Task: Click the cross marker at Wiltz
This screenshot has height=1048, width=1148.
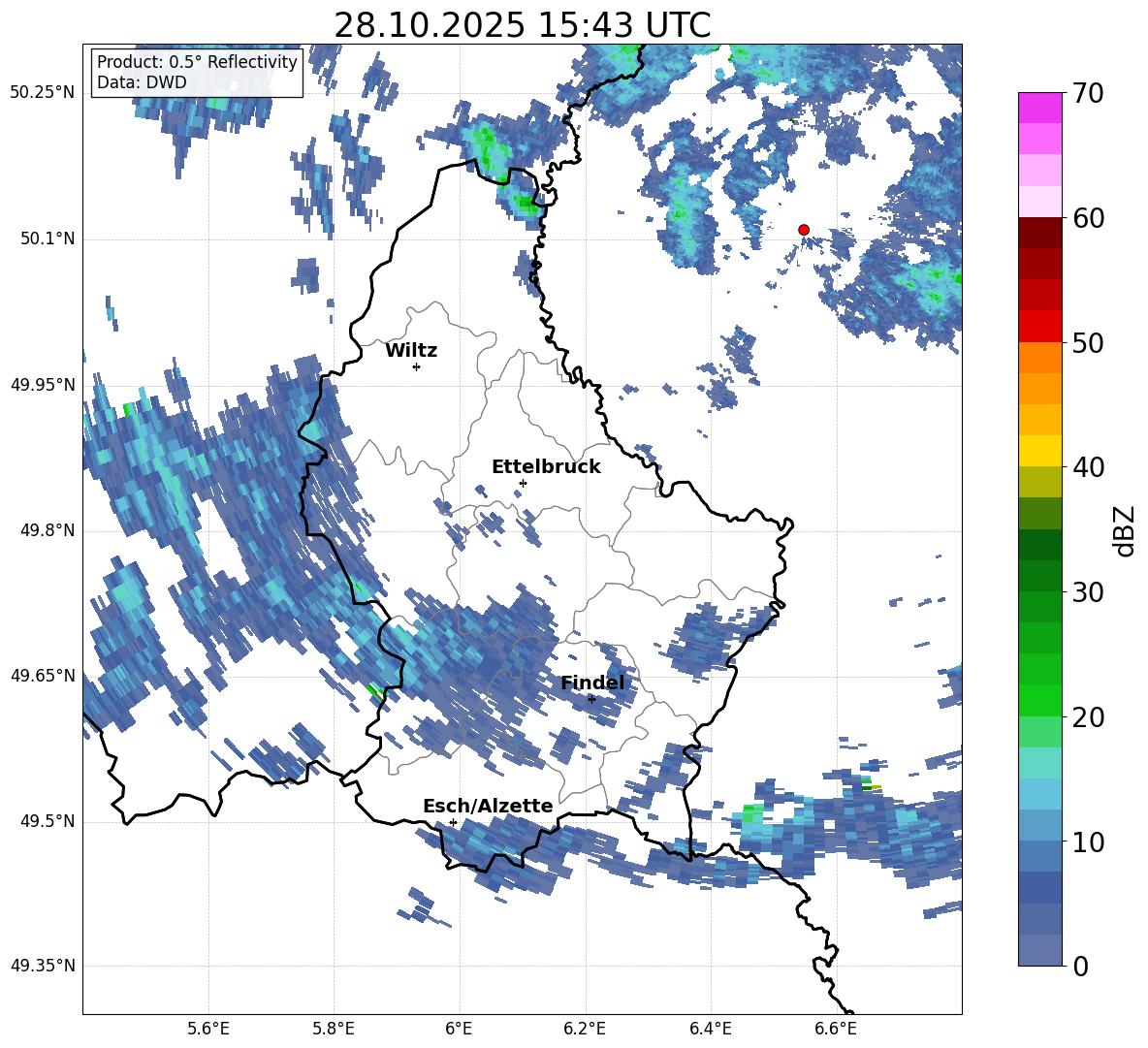Action: tap(417, 366)
